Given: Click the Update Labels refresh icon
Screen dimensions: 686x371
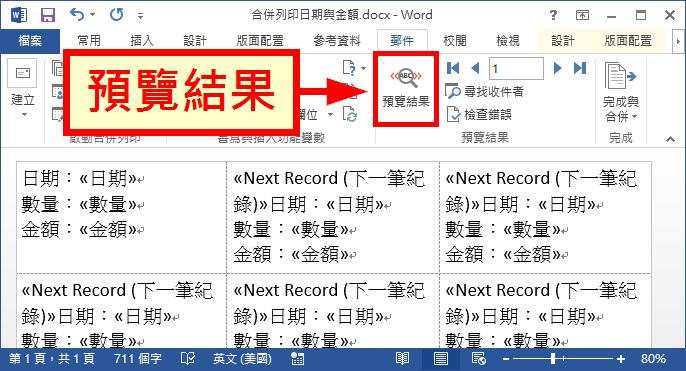Looking at the screenshot, I should tap(350, 115).
